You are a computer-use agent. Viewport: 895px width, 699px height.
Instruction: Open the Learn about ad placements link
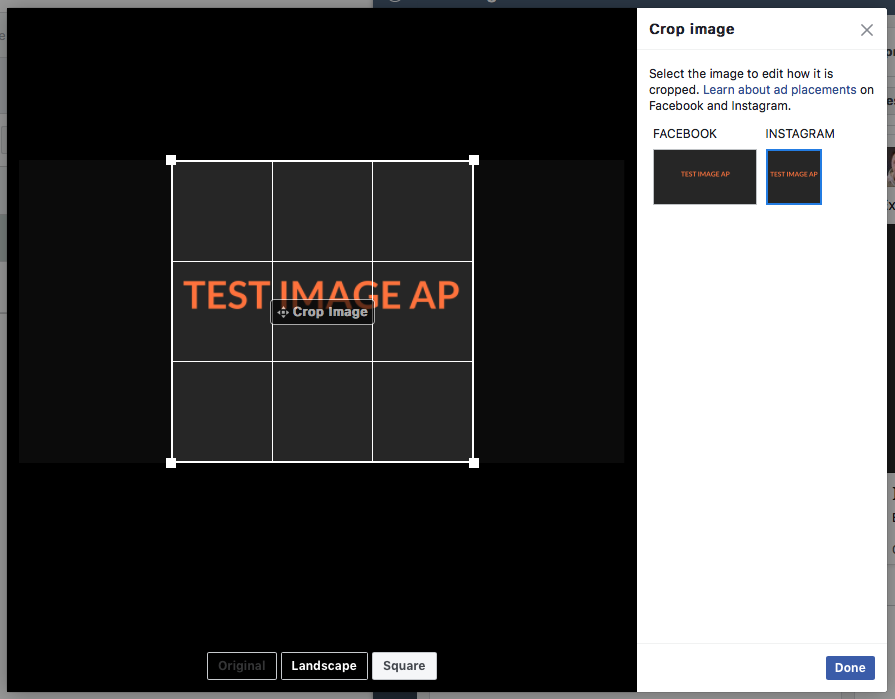click(779, 90)
